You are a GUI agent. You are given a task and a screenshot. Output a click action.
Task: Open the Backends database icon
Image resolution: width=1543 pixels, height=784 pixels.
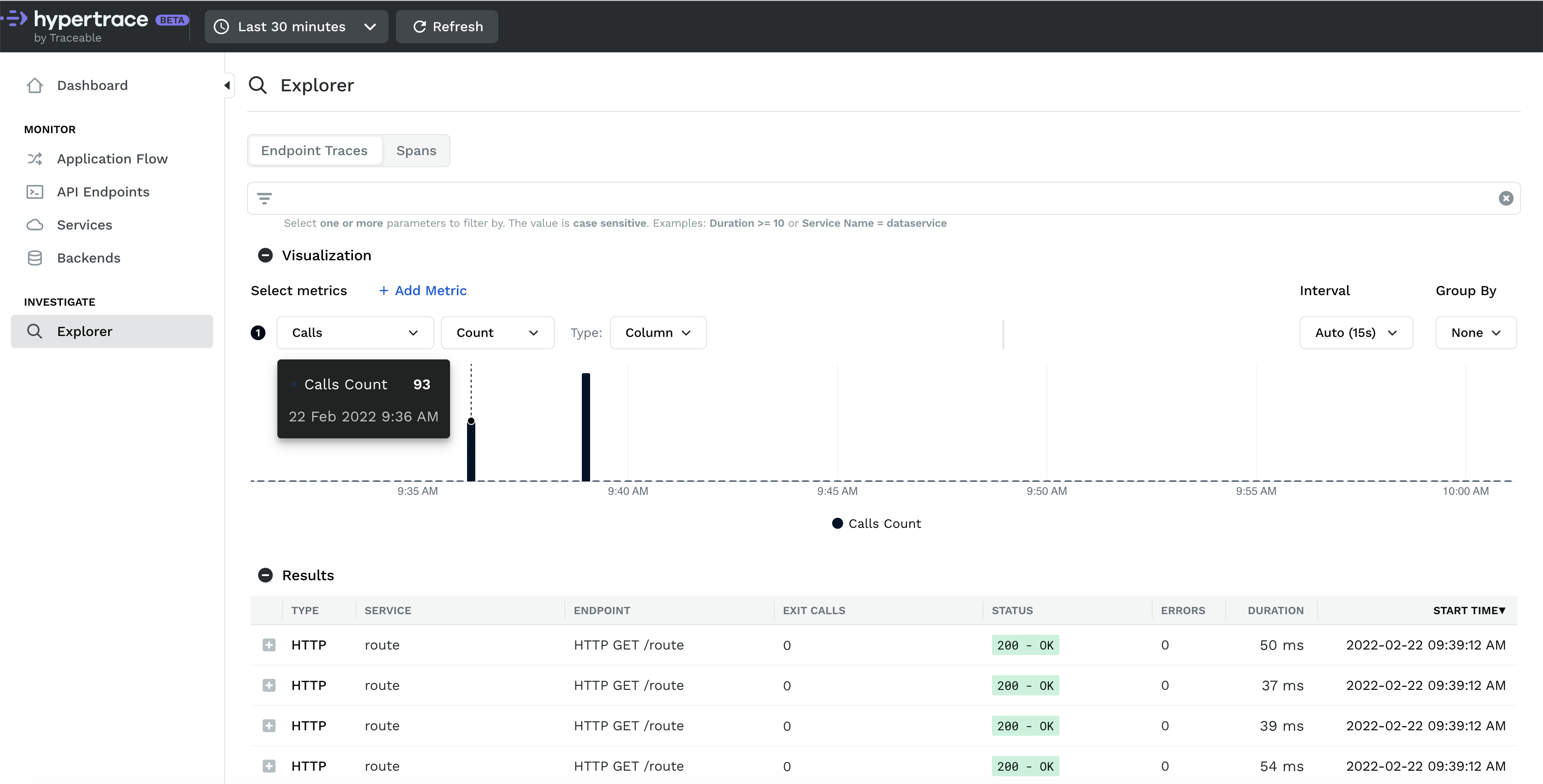coord(35,258)
